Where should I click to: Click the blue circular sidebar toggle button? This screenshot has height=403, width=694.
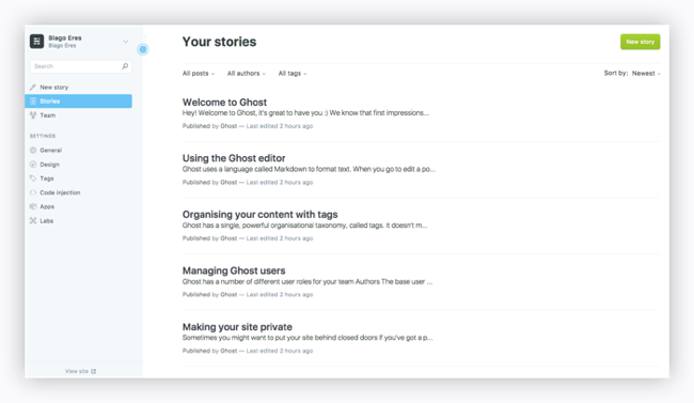click(142, 48)
